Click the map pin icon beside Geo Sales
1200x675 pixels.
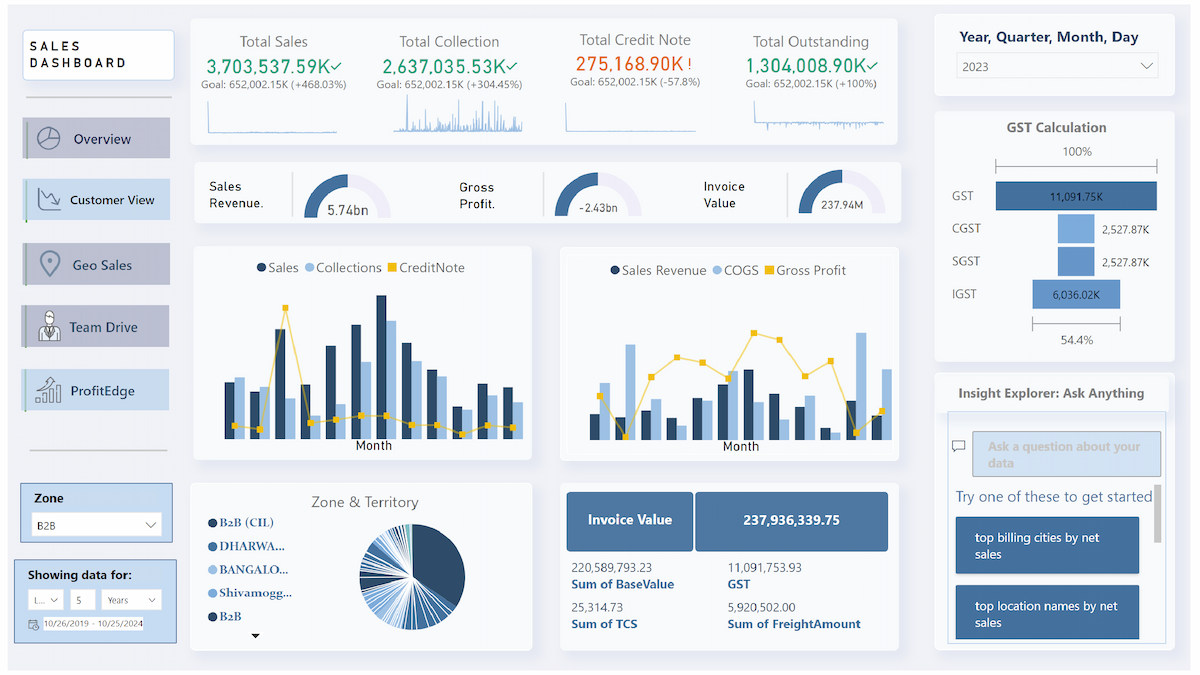pyautogui.click(x=49, y=265)
